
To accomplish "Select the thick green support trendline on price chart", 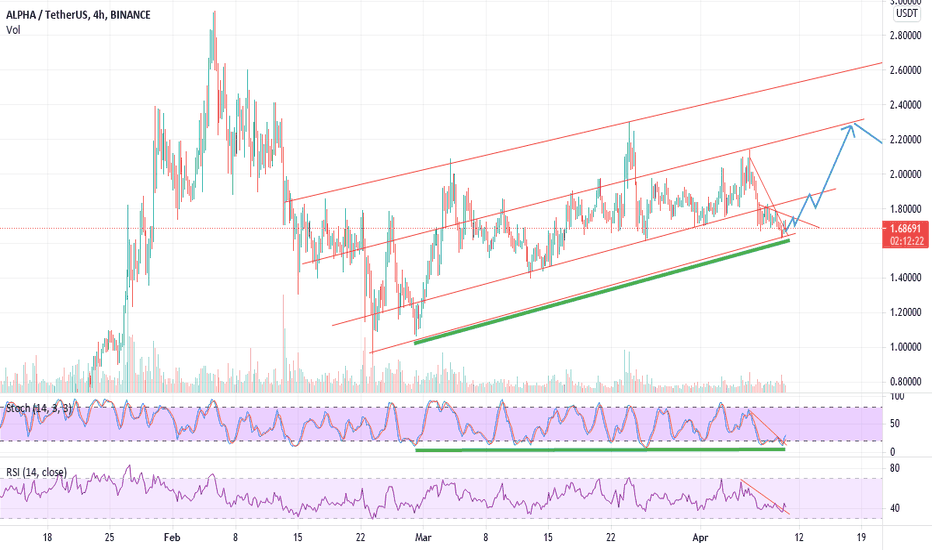I will (600, 292).
